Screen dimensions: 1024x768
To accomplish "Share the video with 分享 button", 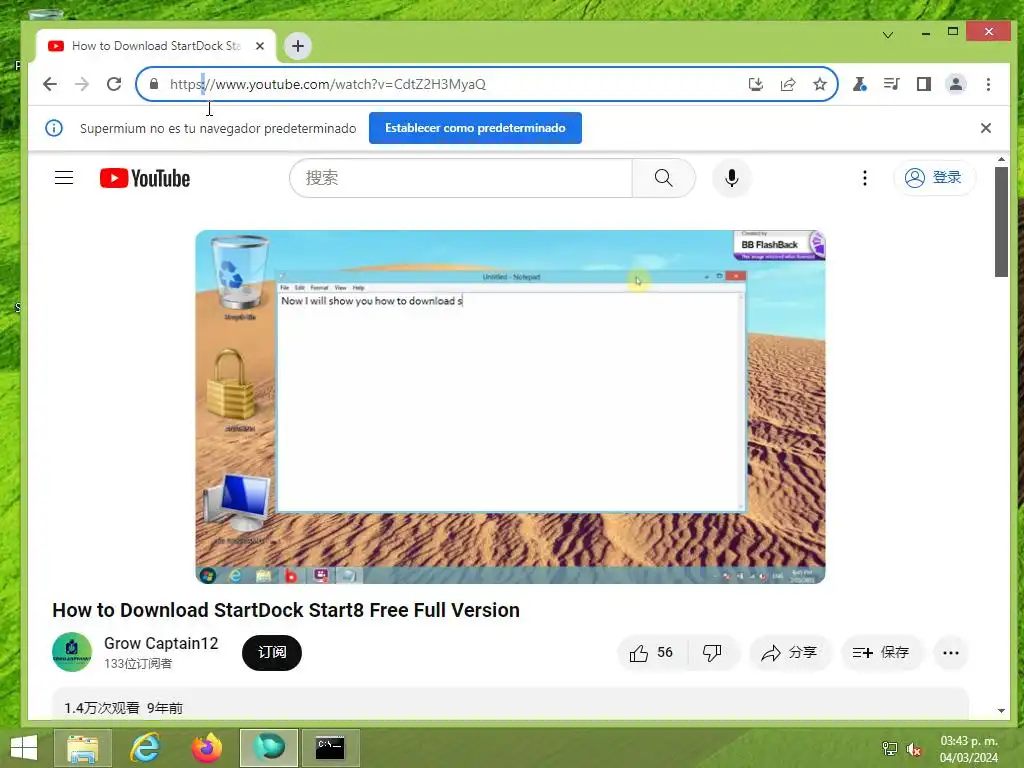I will click(790, 652).
